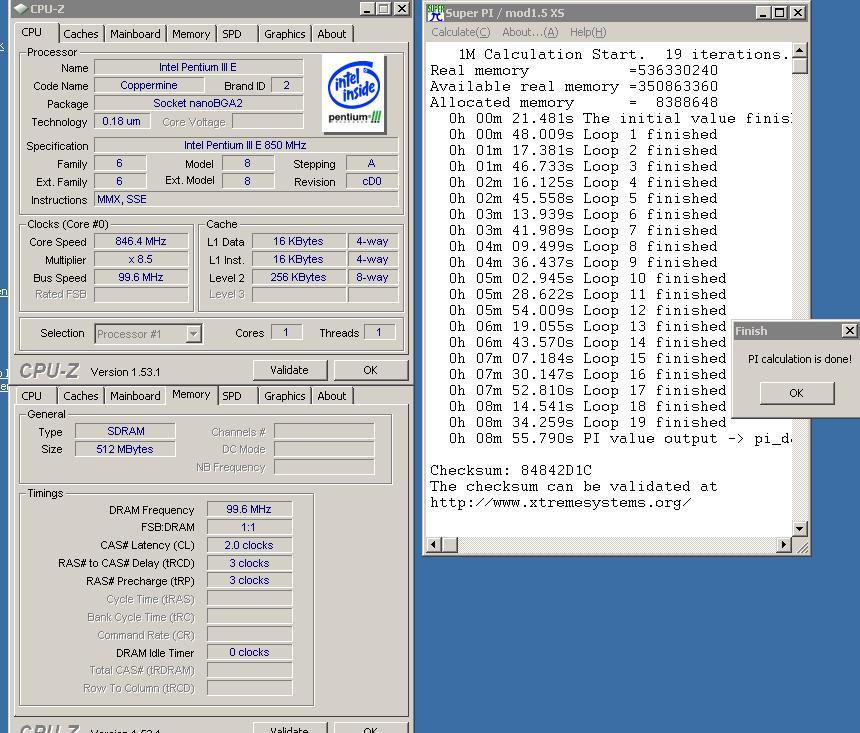The width and height of the screenshot is (860, 733).
Task: Click Core Speed value '846.4 MHz'
Action: 141,241
